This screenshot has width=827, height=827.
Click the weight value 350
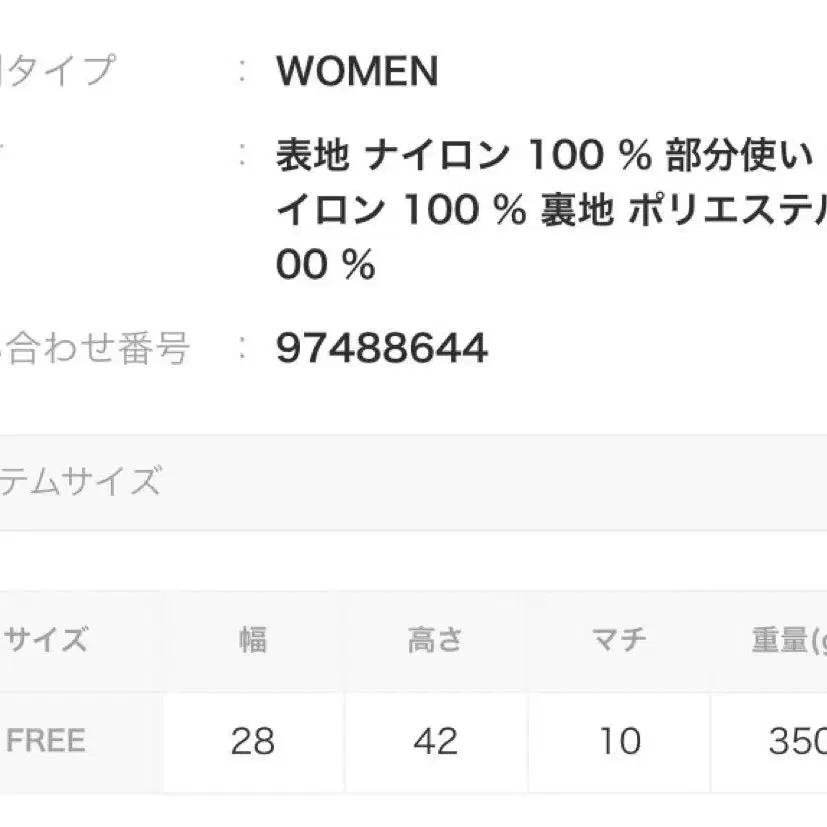[x=796, y=741]
